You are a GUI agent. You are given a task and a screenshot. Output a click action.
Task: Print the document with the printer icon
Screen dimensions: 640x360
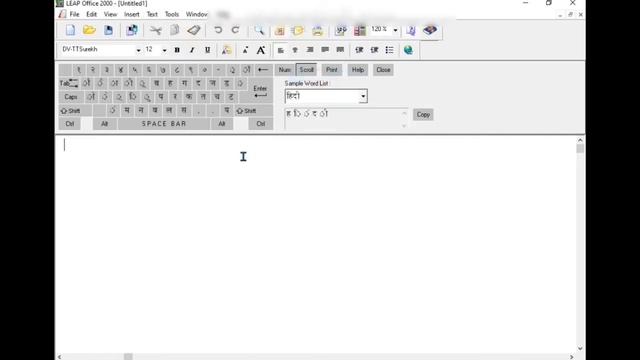(x=318, y=31)
